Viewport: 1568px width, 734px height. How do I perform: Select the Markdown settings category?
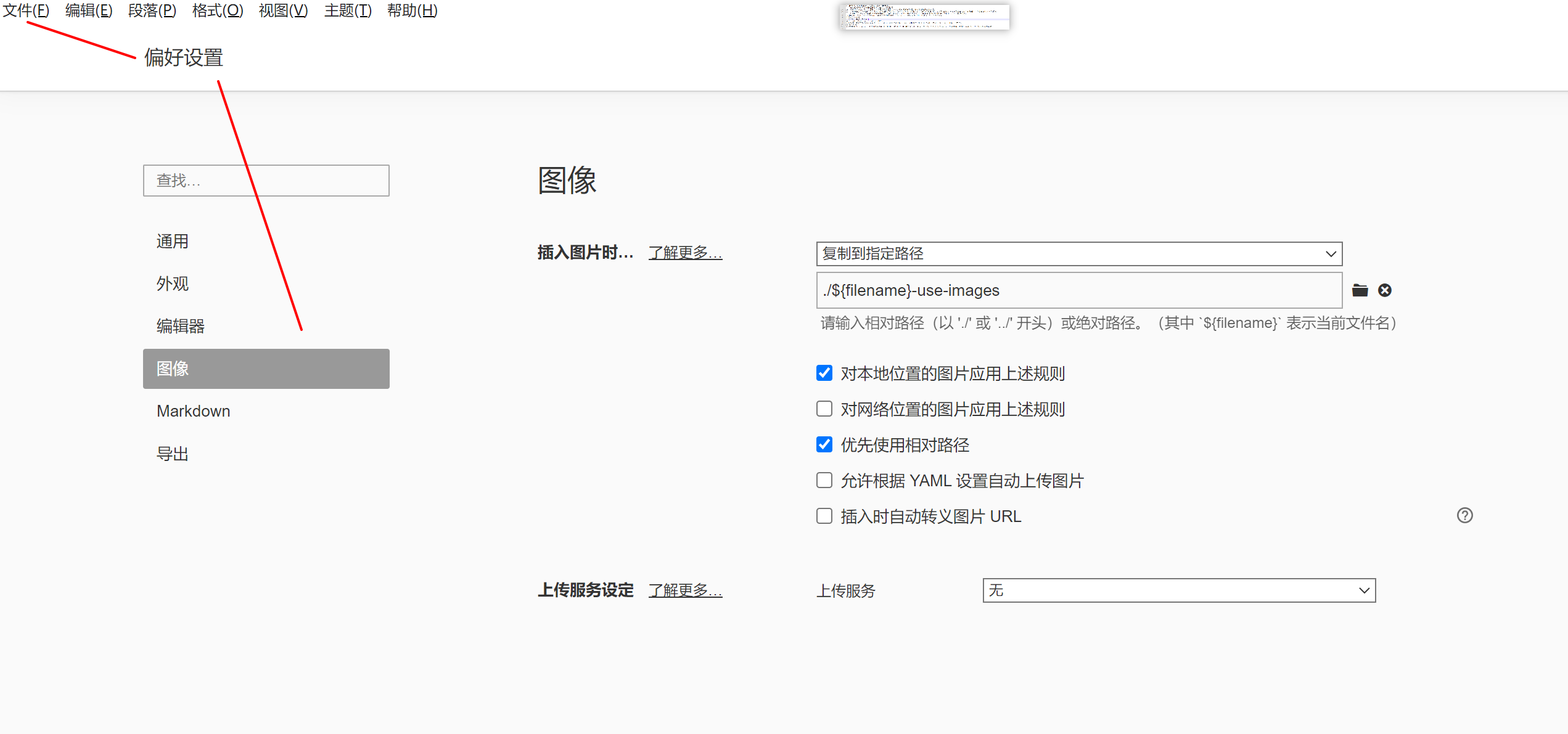pos(193,411)
